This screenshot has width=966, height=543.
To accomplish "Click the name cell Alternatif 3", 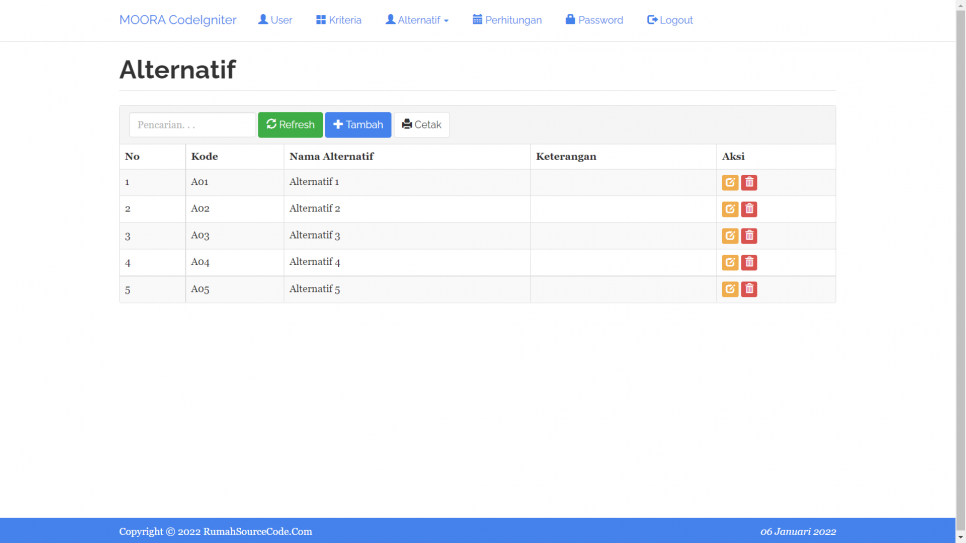I will tap(407, 235).
